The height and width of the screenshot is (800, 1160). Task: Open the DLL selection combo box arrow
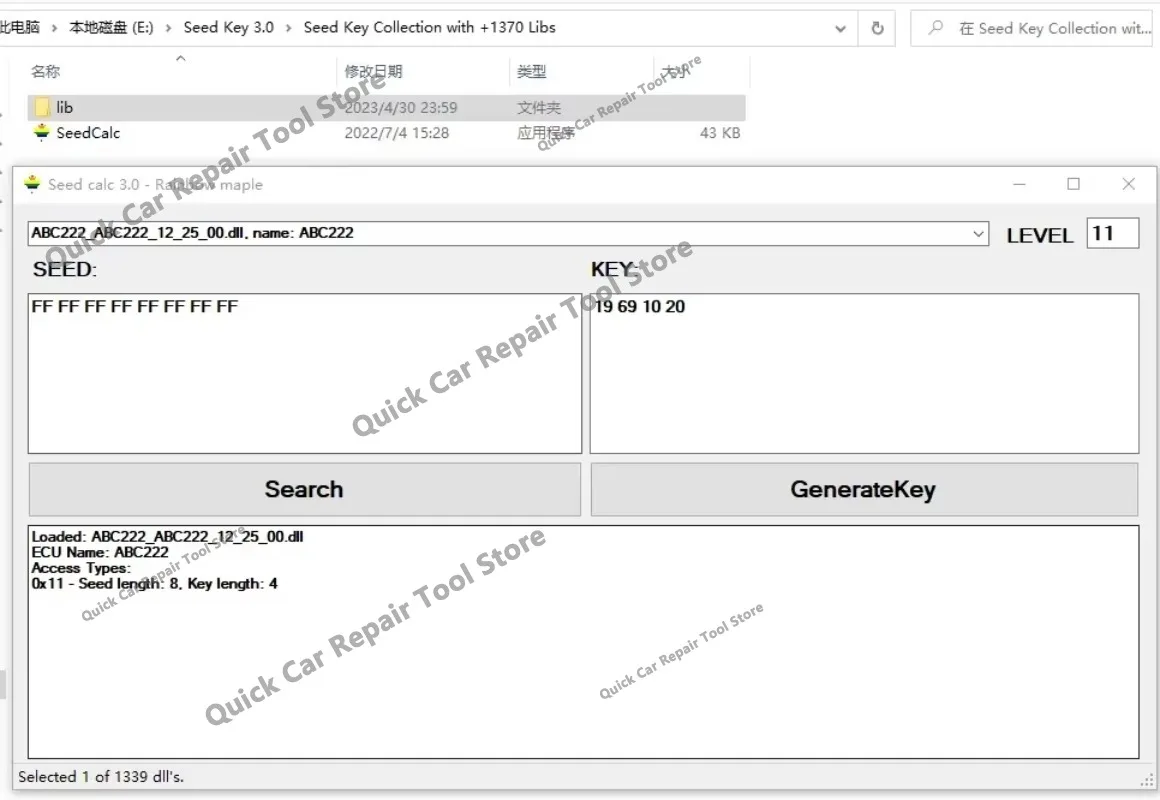[978, 234]
